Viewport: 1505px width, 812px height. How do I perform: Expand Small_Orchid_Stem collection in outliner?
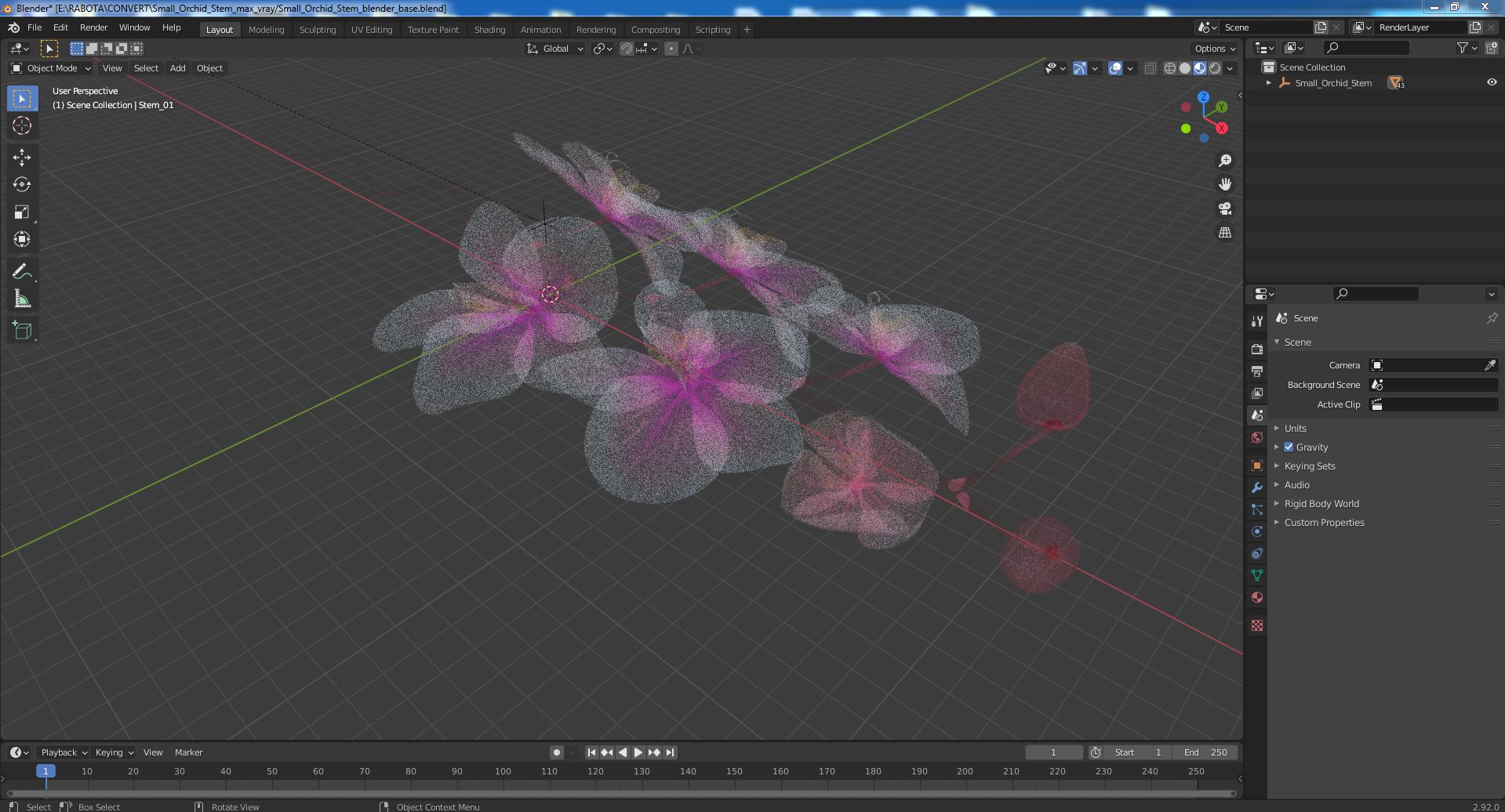[1269, 82]
